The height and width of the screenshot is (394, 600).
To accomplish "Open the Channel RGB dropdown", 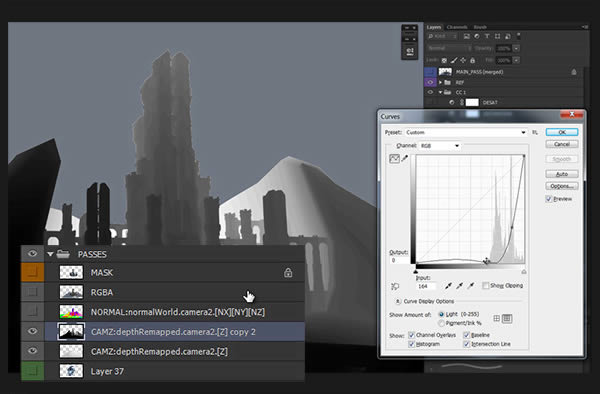I will point(440,146).
